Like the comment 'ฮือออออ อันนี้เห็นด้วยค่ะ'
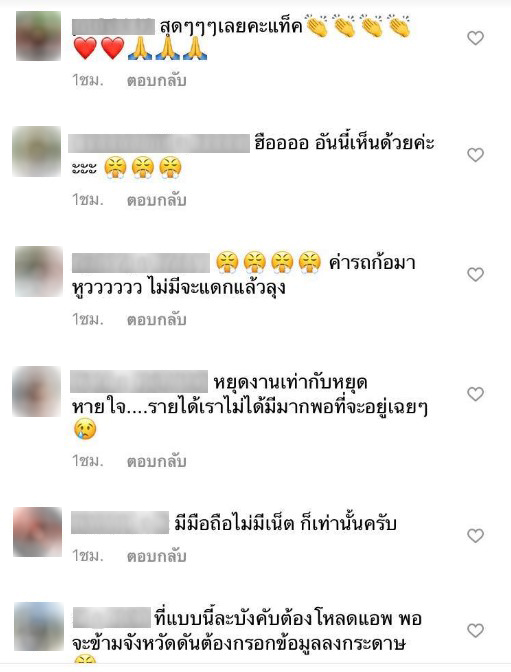This screenshot has height=672, width=511. point(475,155)
